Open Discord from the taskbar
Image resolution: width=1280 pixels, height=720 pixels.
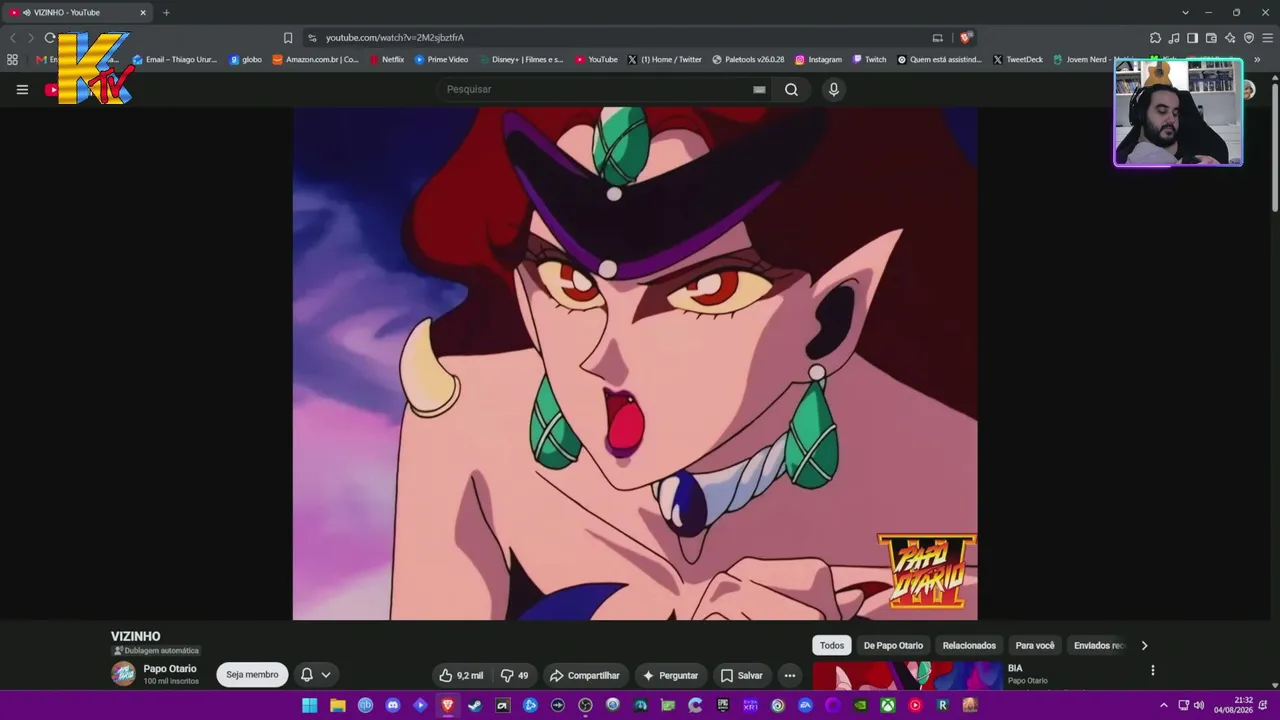click(x=393, y=705)
